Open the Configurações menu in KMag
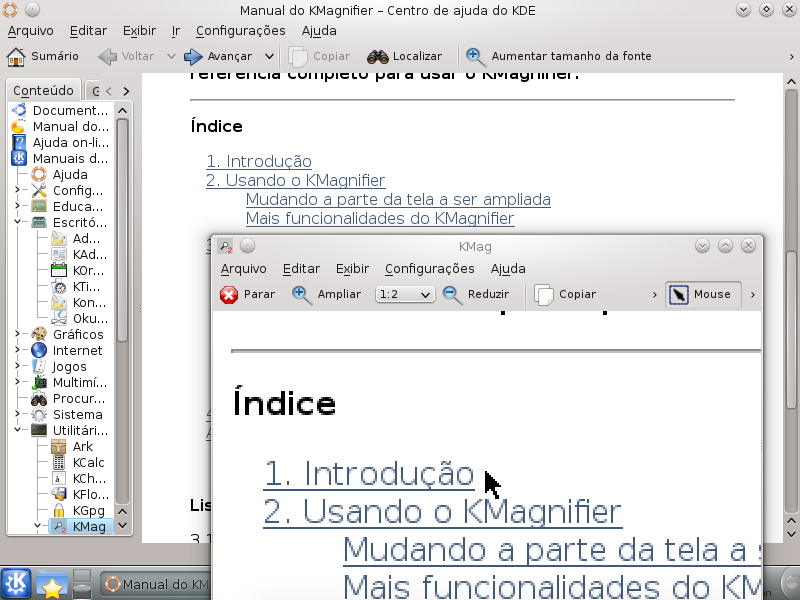800x600 pixels. coord(429,269)
